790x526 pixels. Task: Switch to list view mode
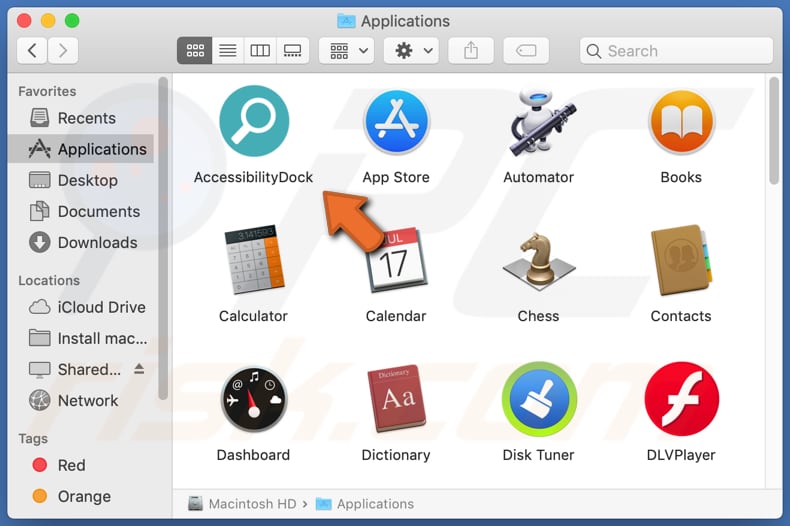(227, 50)
